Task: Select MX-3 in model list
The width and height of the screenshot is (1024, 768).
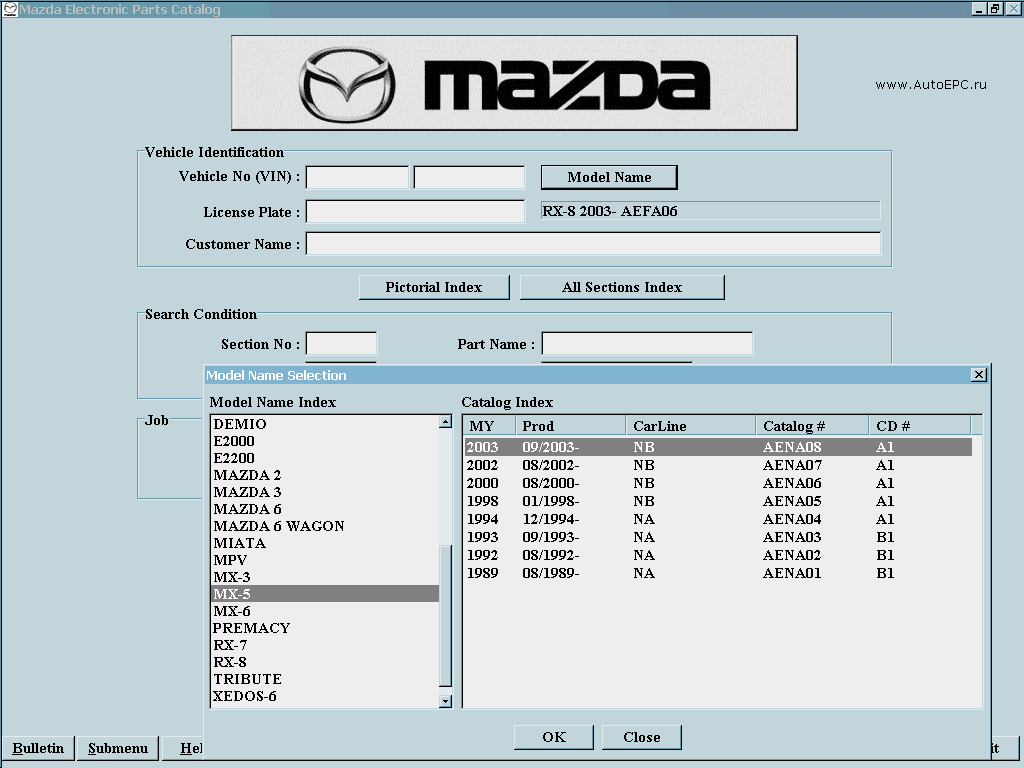Action: (x=325, y=577)
